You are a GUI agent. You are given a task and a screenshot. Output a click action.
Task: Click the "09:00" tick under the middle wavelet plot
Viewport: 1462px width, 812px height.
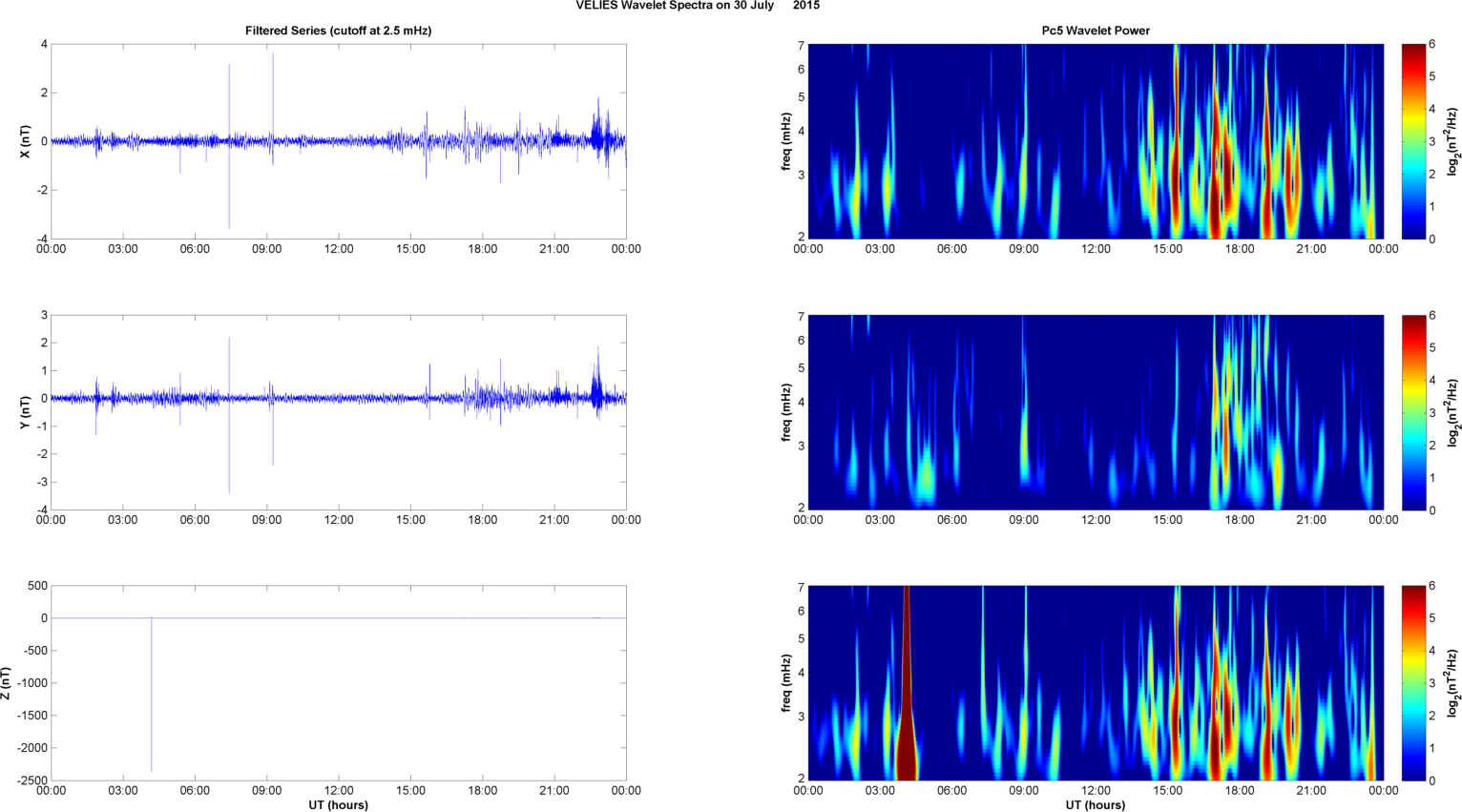tap(1024, 520)
